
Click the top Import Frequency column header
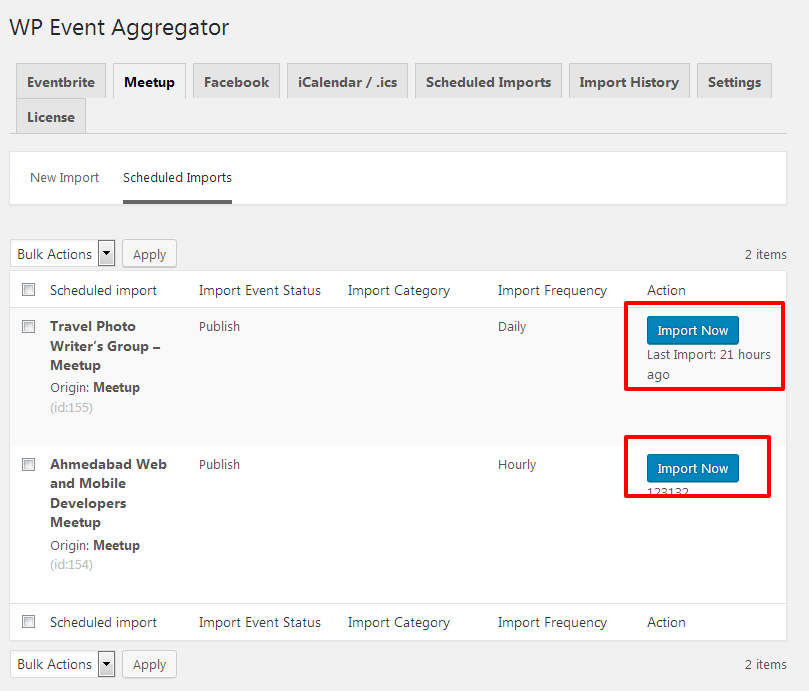tap(552, 291)
